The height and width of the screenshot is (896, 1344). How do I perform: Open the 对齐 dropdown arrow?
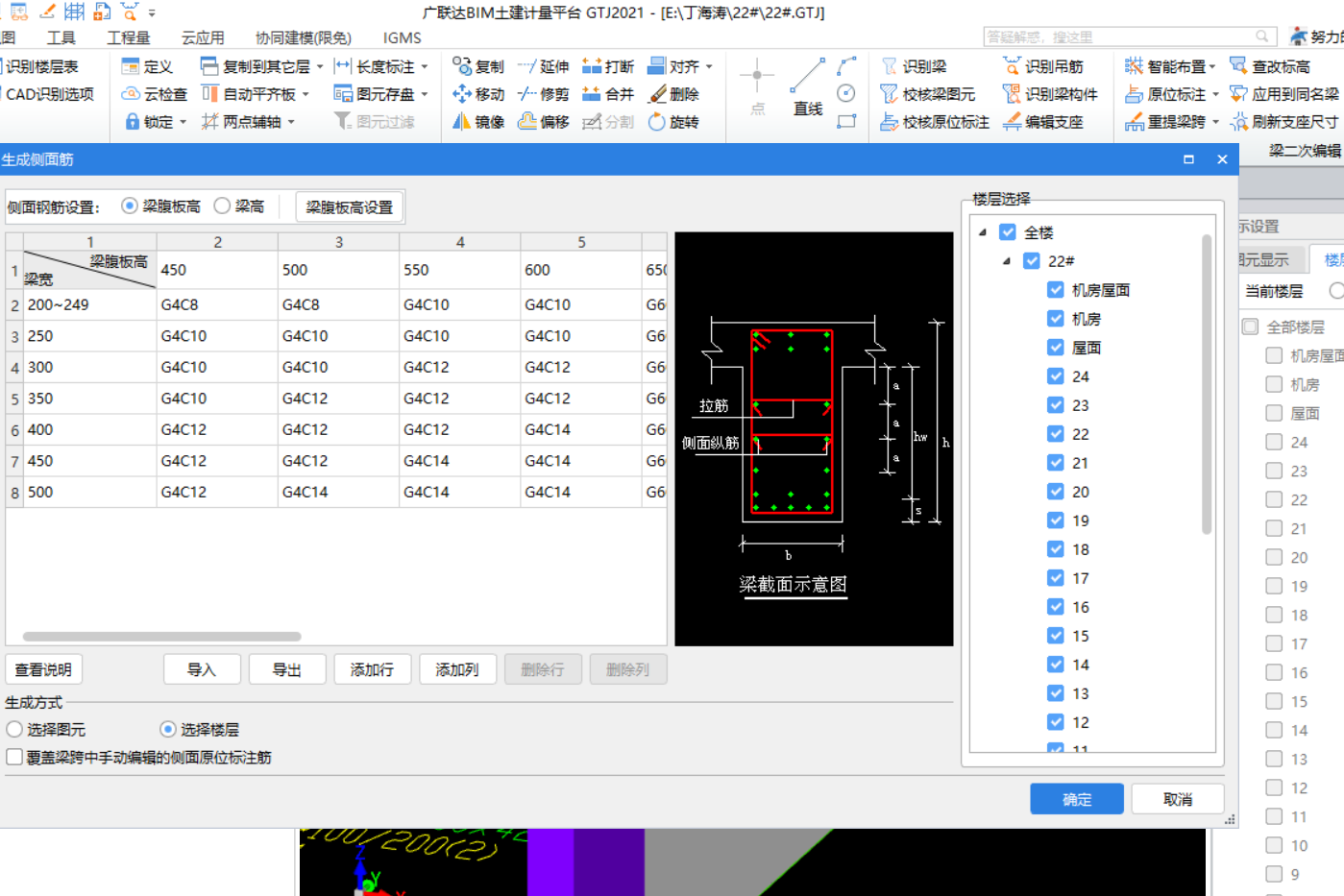[709, 66]
